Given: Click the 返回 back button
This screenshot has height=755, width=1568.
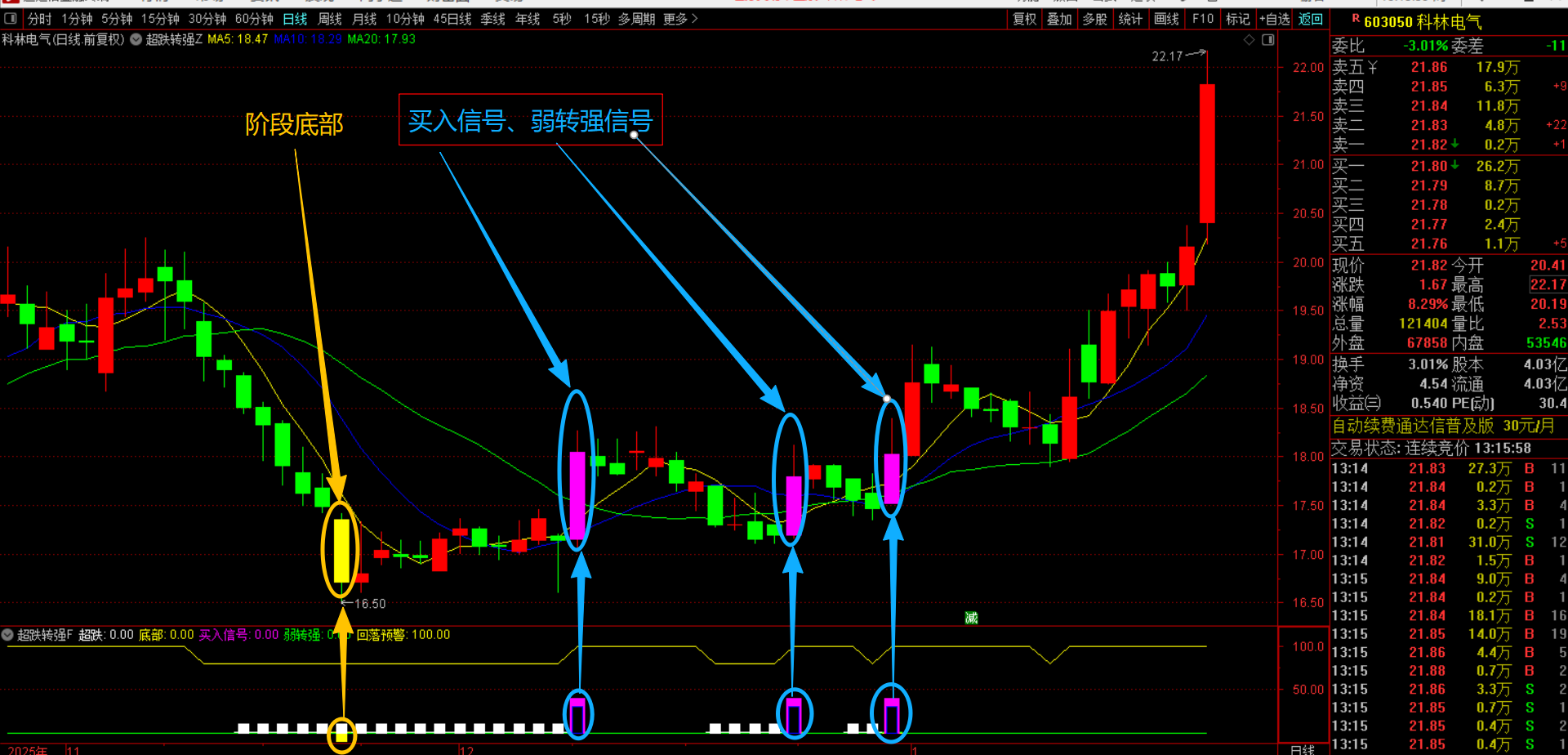Looking at the screenshot, I should 1311,19.
